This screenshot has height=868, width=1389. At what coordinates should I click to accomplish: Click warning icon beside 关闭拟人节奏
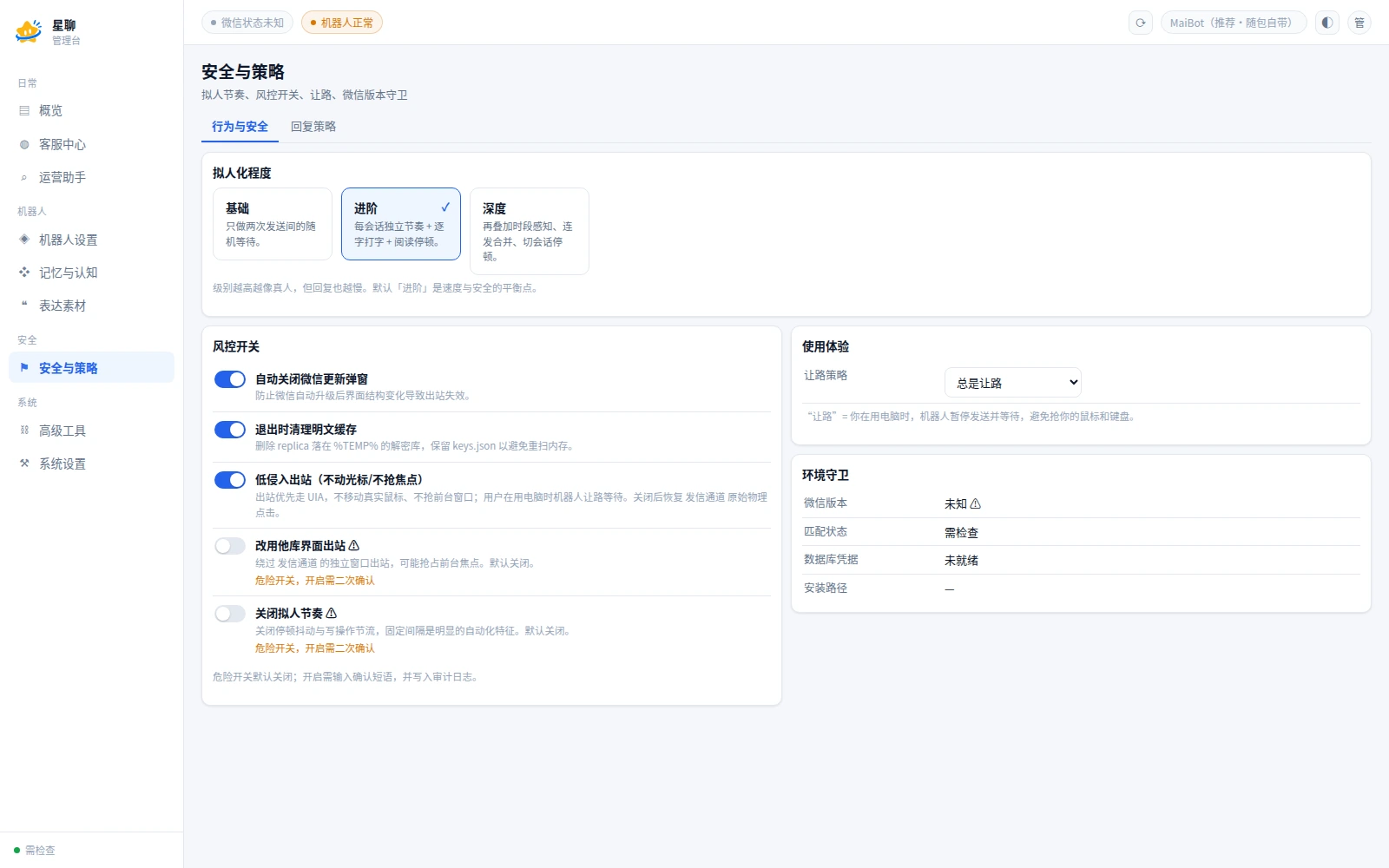(331, 614)
